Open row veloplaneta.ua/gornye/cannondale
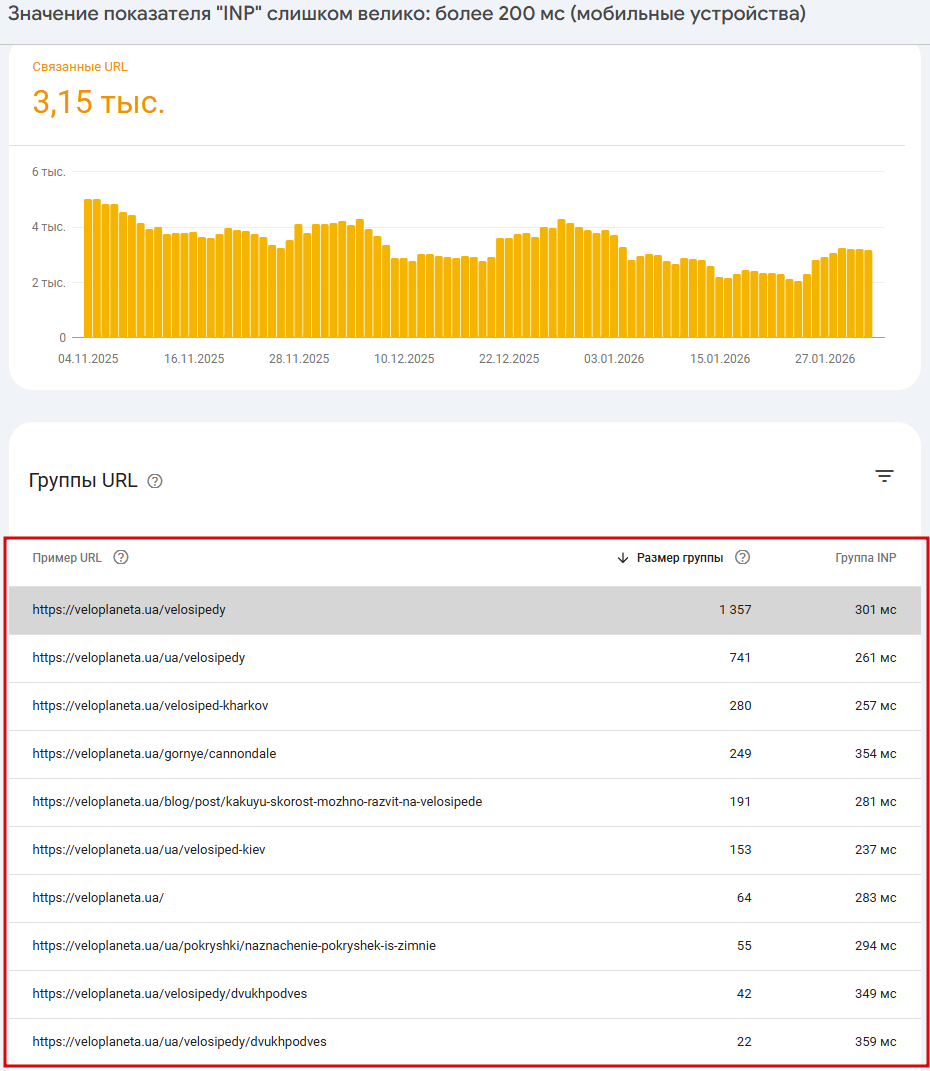930x1071 pixels. 464,754
